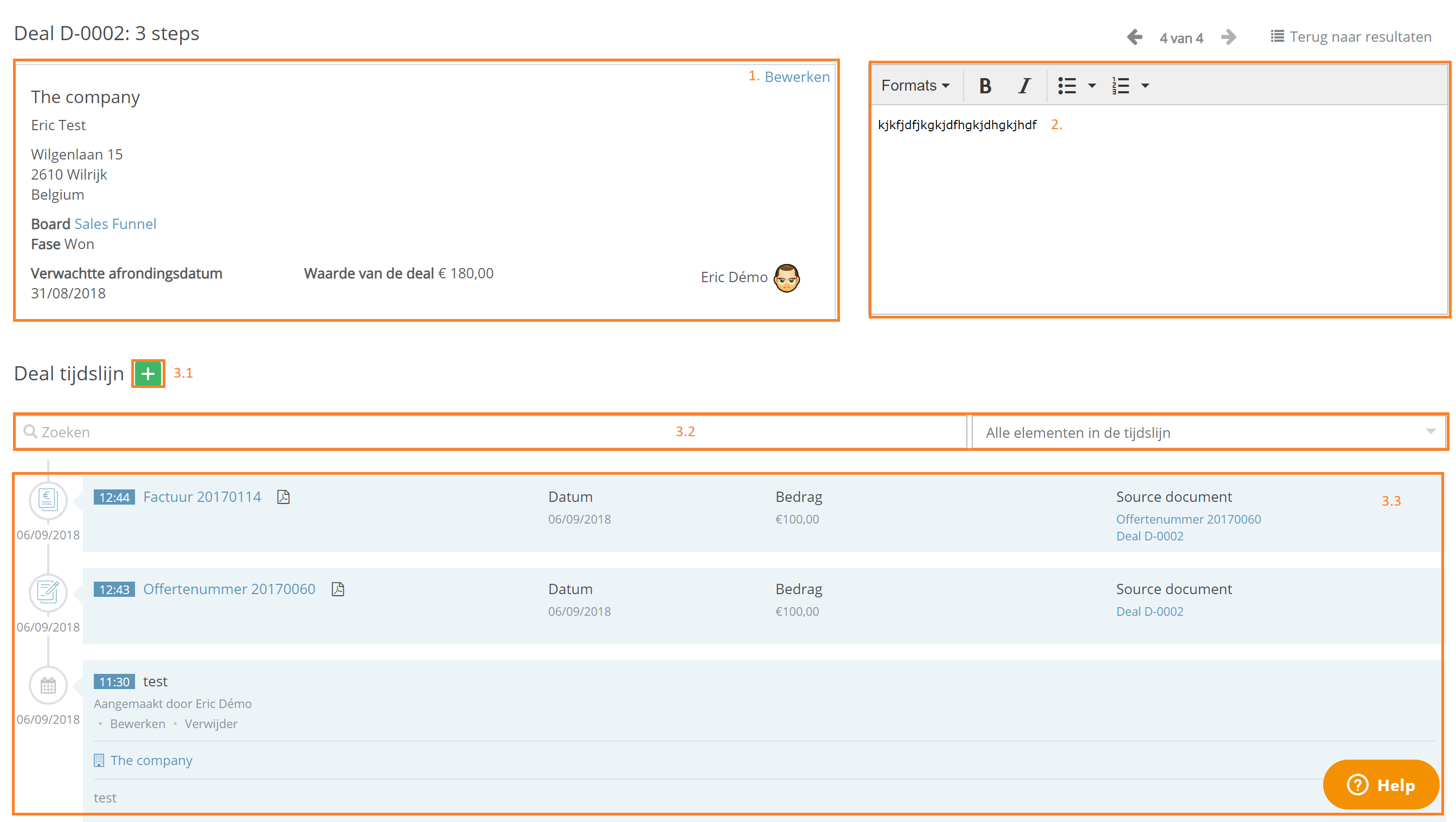
Task: Open Offertenummer 20170060 timeline entry title
Action: [x=229, y=589]
